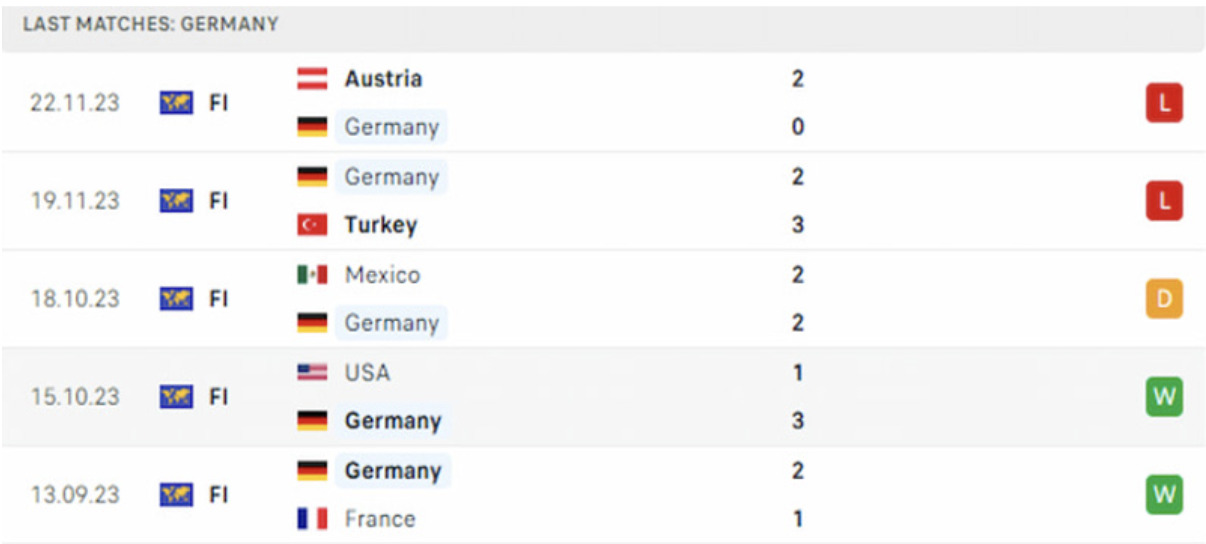1206x544 pixels.
Task: Click the red L badge for the Austria match
Action: (x=1164, y=103)
